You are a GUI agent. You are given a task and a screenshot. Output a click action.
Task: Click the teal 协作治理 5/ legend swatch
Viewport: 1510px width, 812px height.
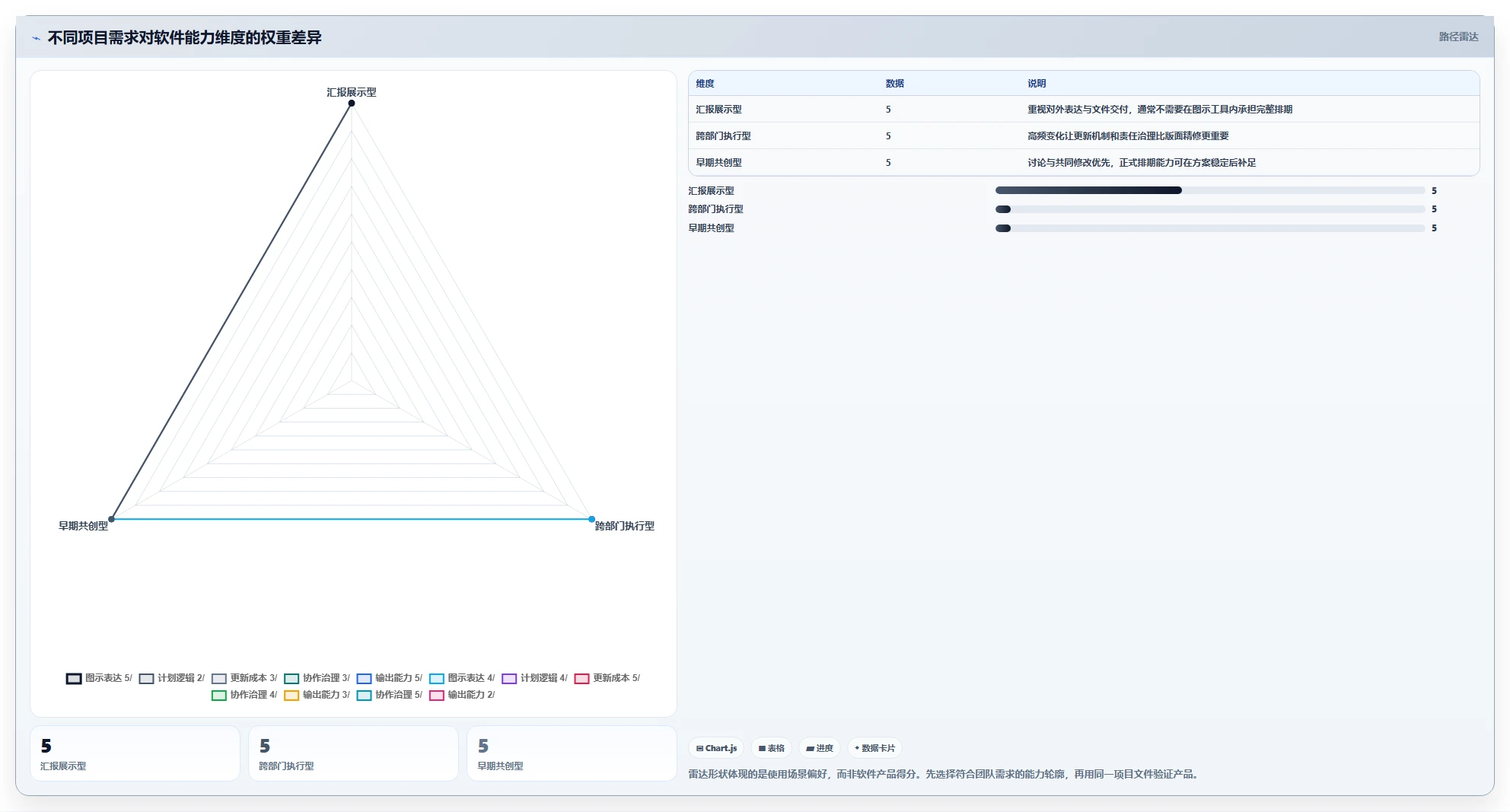(x=364, y=696)
